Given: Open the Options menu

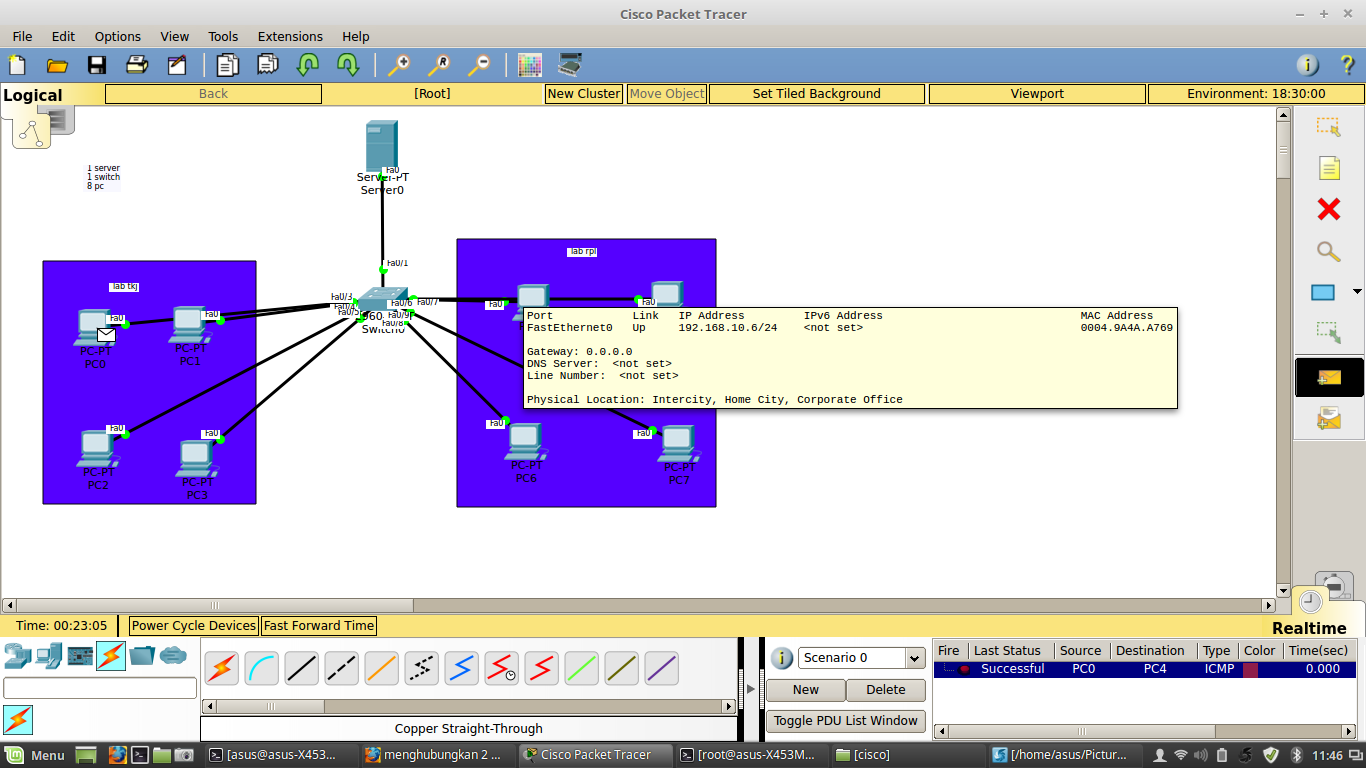Looking at the screenshot, I should (118, 36).
